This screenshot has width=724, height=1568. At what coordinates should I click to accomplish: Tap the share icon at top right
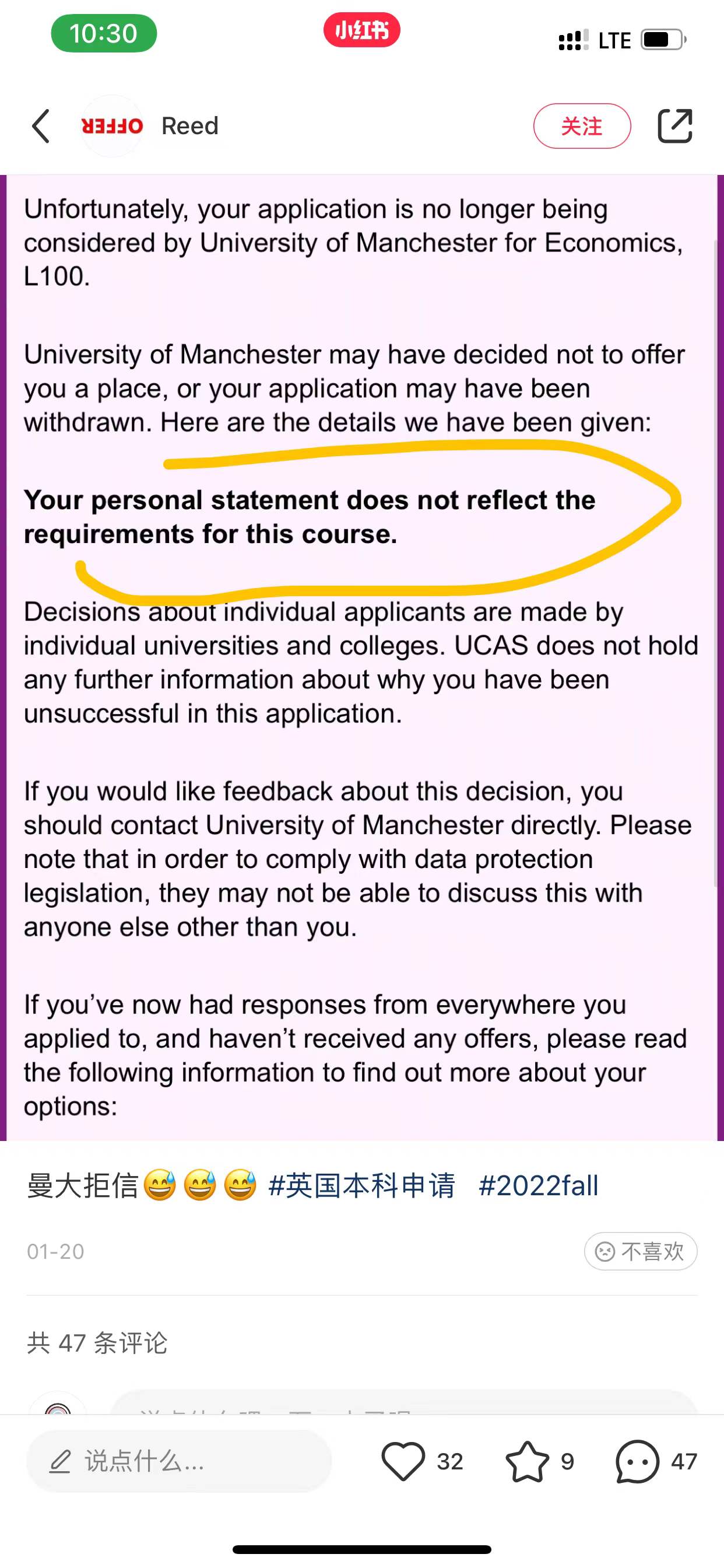click(674, 126)
